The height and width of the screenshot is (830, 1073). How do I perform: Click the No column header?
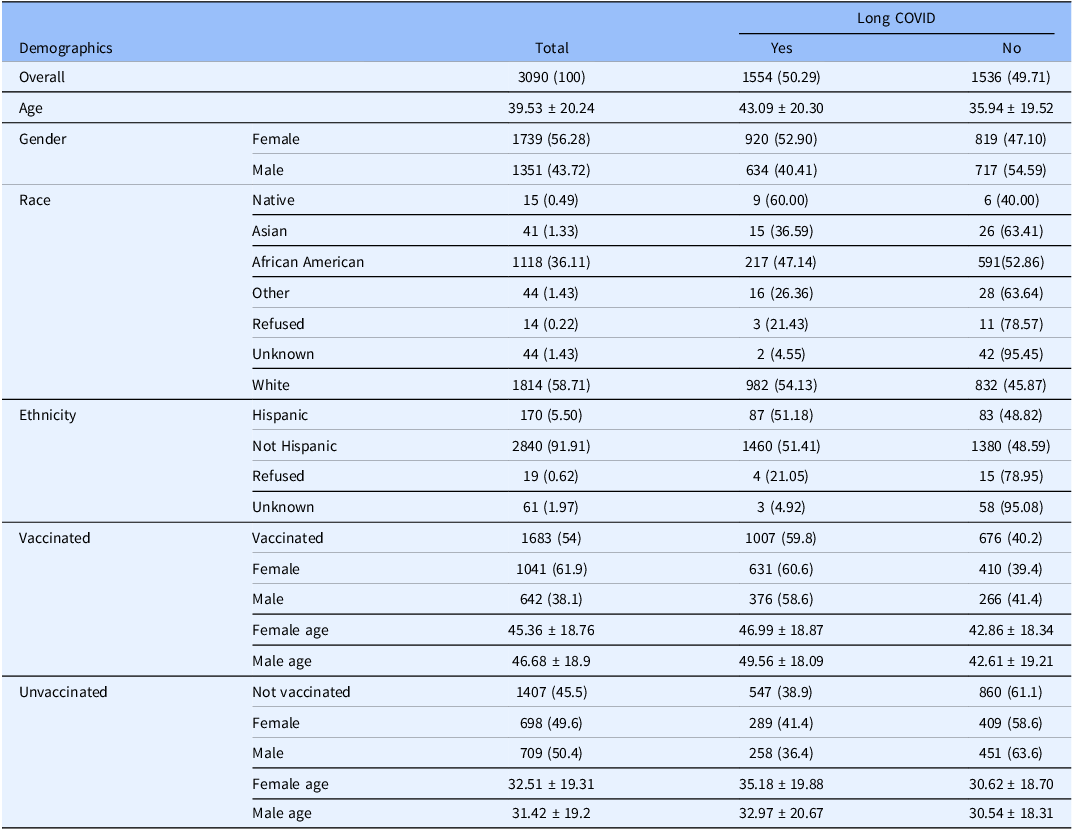click(1012, 47)
